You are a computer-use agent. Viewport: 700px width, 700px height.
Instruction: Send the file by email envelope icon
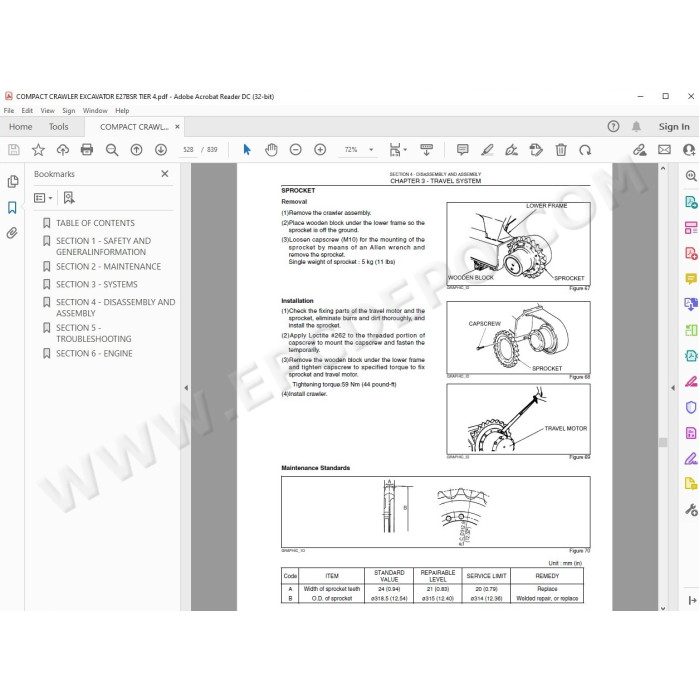[664, 150]
